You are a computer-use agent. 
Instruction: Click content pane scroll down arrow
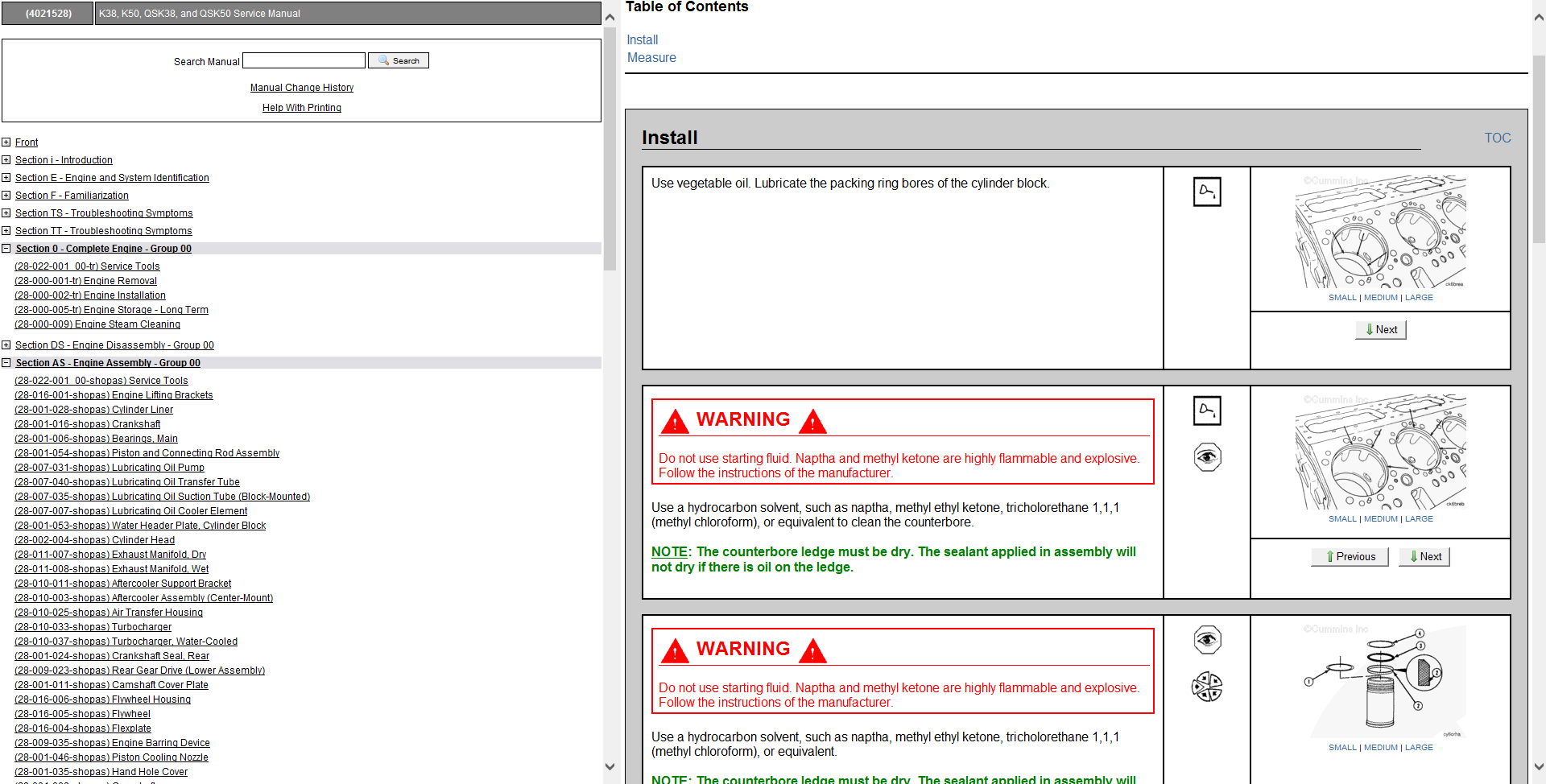pos(1539,766)
